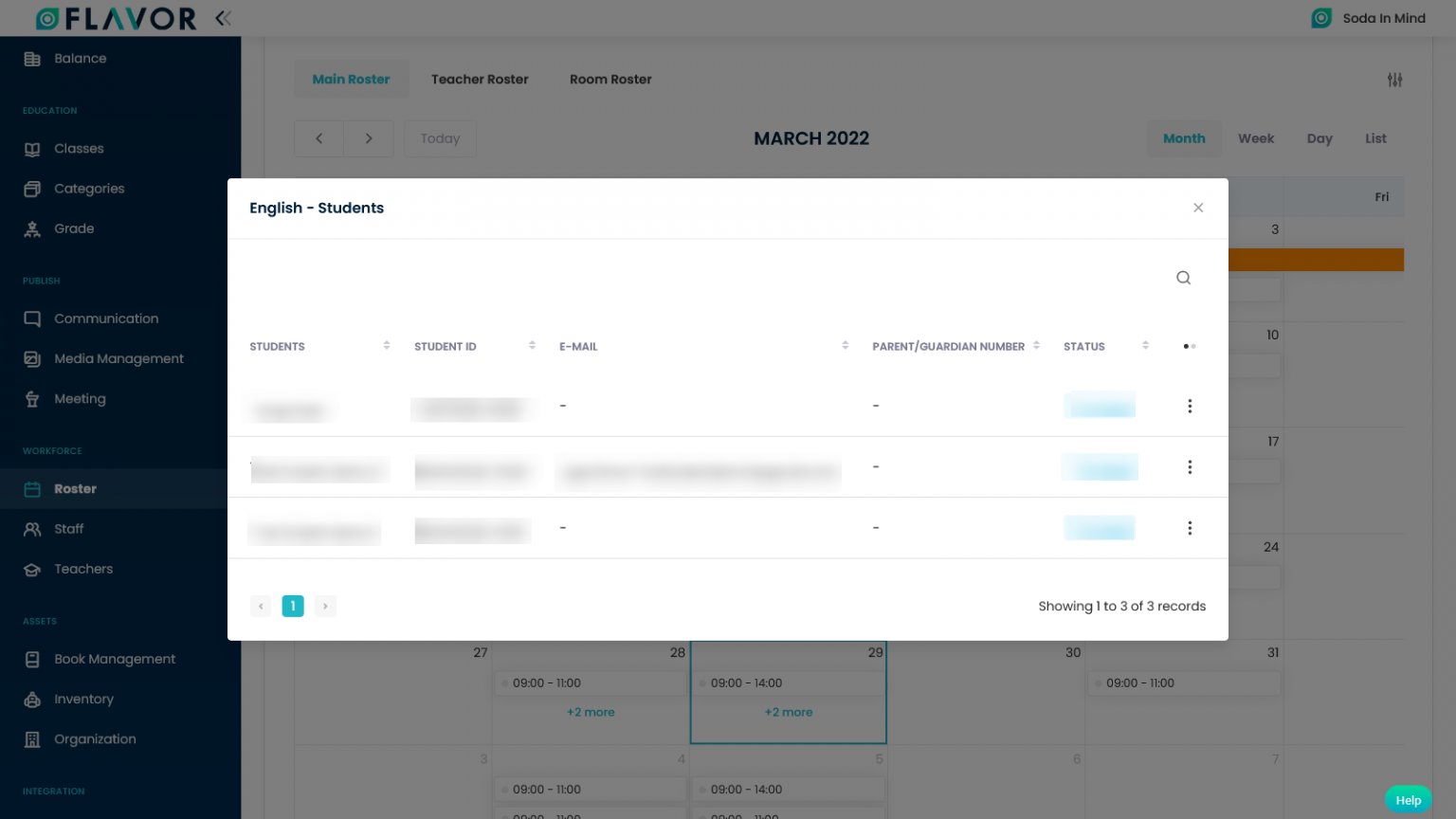The image size is (1456, 819).
Task: Click the Today button
Action: (x=440, y=138)
